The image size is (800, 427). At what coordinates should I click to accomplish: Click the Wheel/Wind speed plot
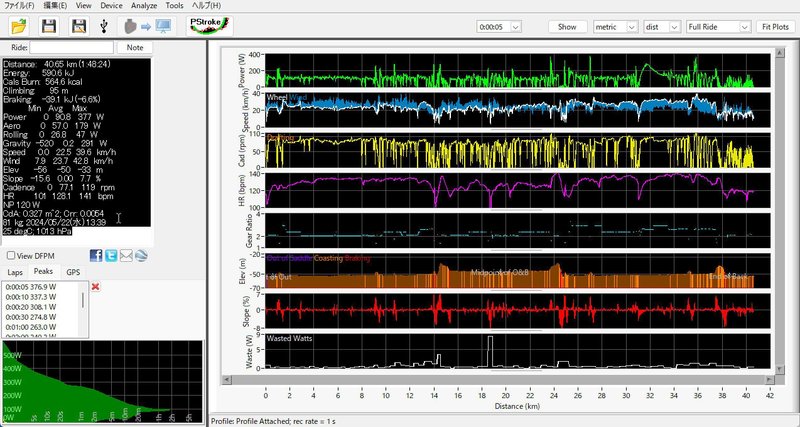(x=518, y=110)
